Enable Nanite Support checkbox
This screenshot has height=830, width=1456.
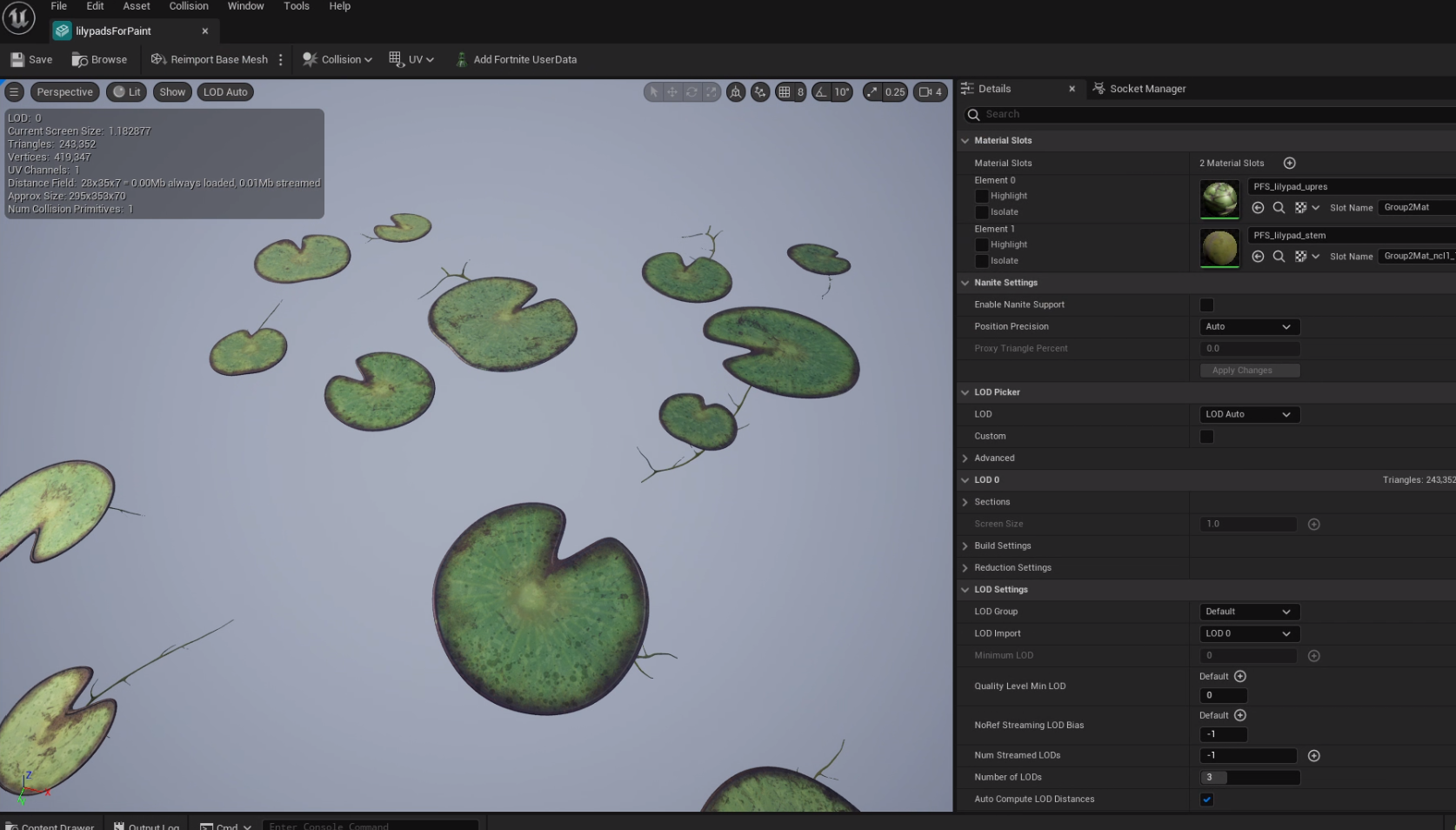pos(1206,305)
